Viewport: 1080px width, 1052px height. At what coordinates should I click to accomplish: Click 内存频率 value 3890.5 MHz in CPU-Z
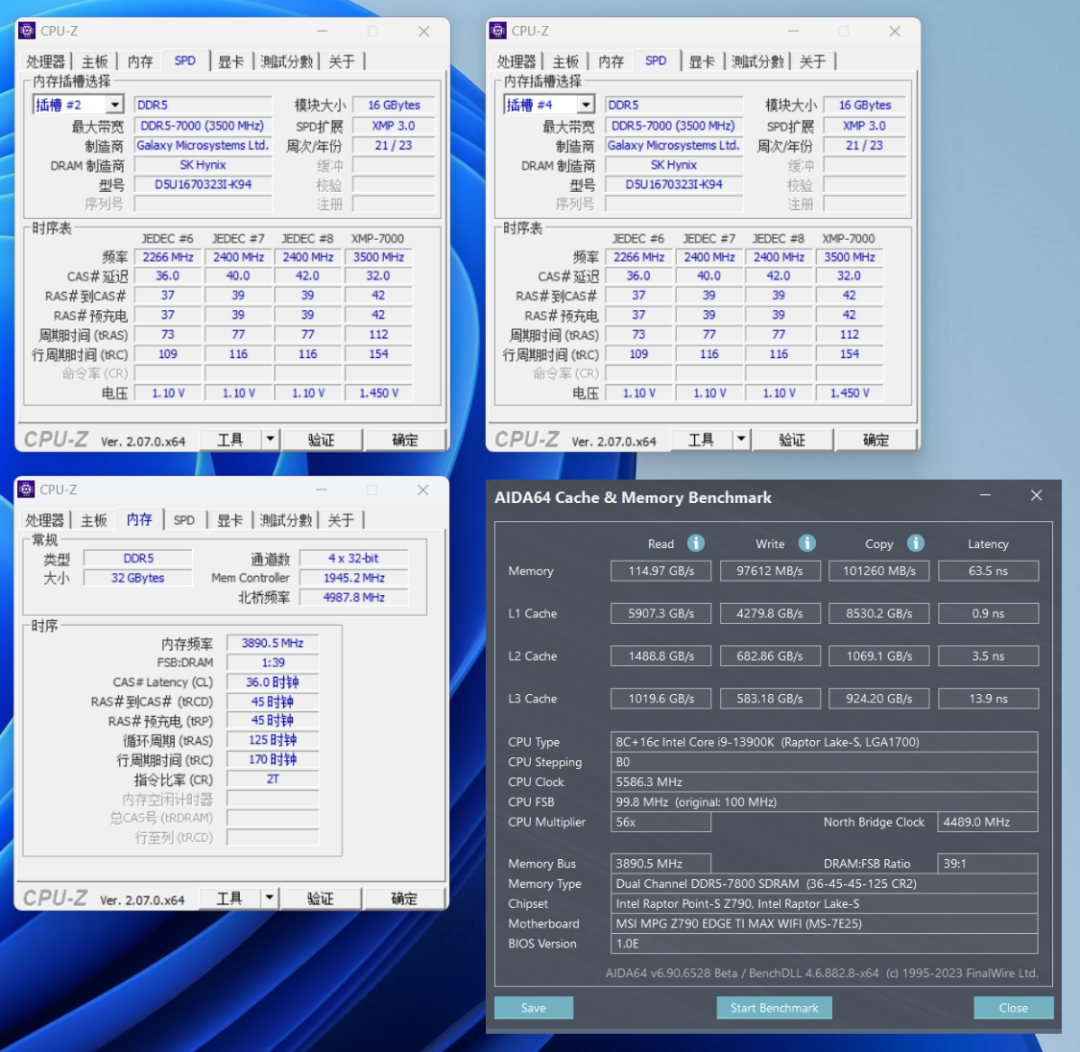pyautogui.click(x=273, y=643)
